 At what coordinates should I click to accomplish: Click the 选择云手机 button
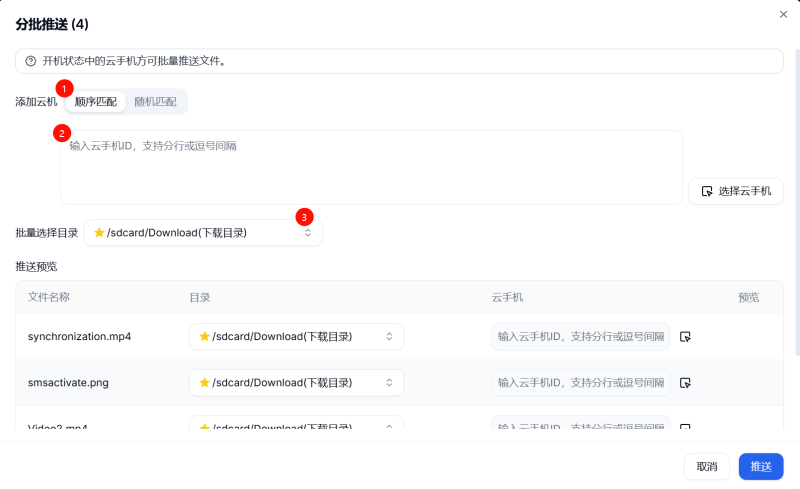pyautogui.click(x=736, y=191)
